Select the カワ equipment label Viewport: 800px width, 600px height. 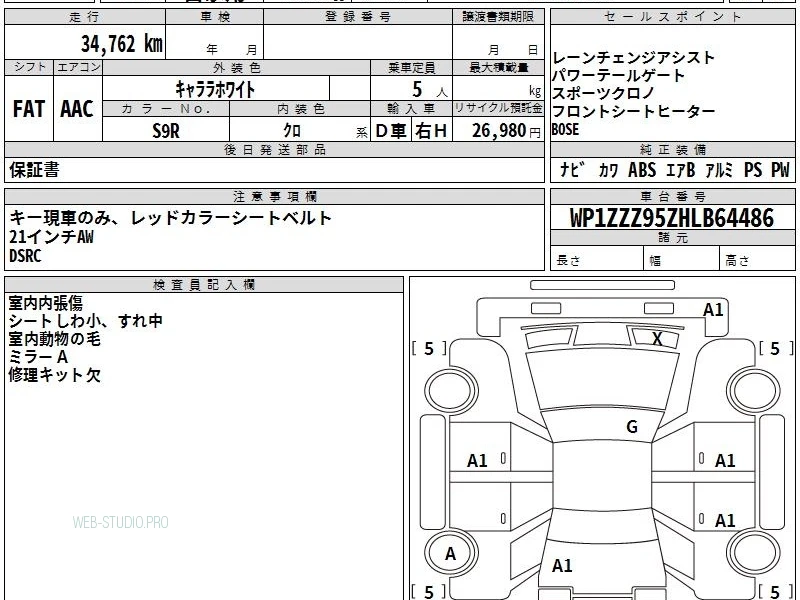[x=608, y=170]
